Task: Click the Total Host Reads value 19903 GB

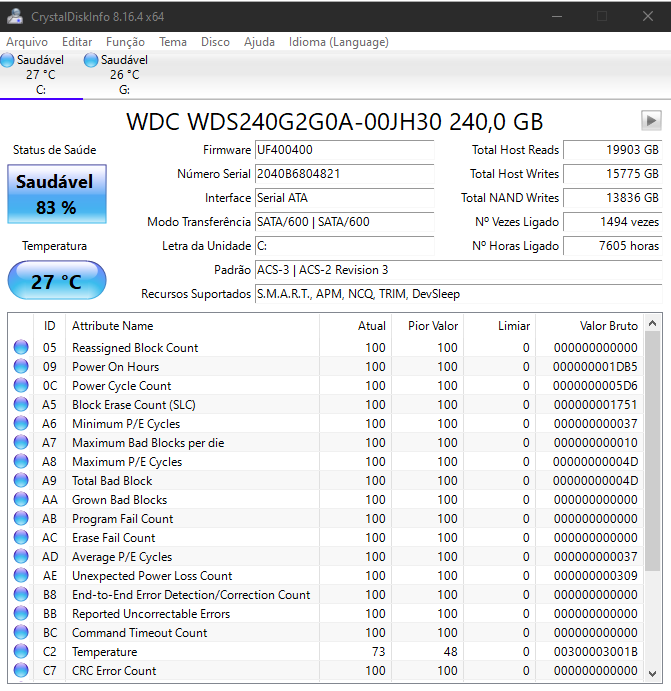Action: tap(612, 150)
